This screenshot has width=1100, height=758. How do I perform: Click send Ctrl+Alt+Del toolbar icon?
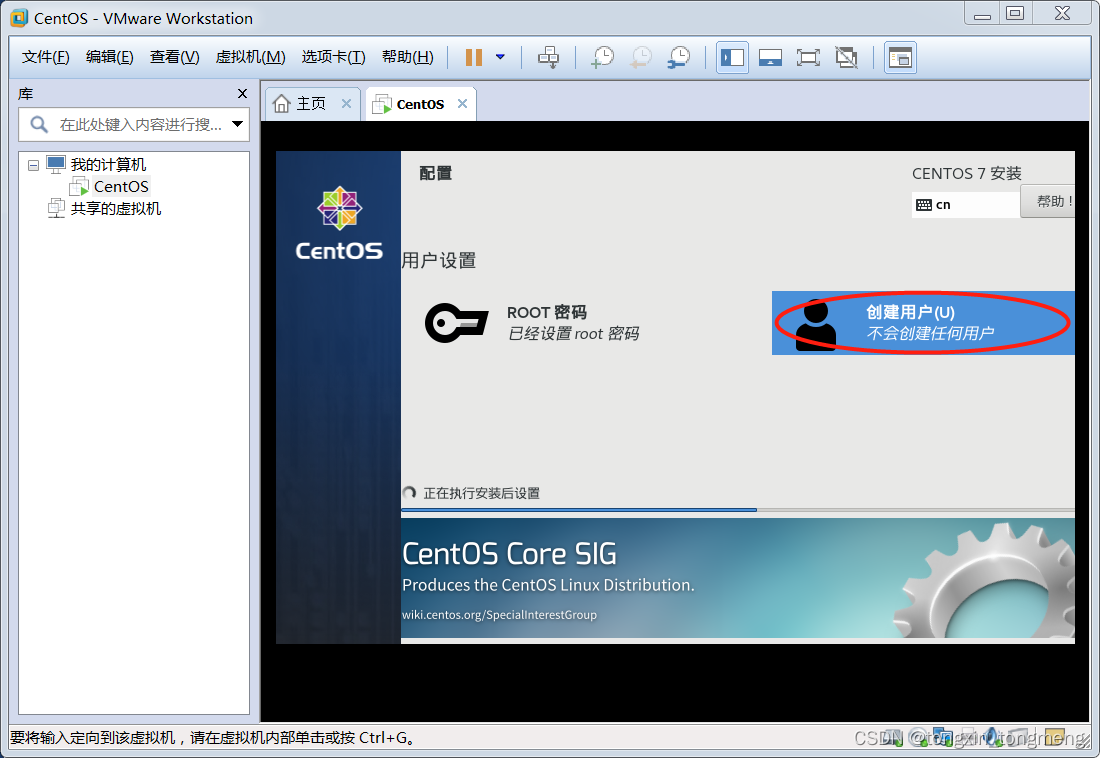coord(549,57)
